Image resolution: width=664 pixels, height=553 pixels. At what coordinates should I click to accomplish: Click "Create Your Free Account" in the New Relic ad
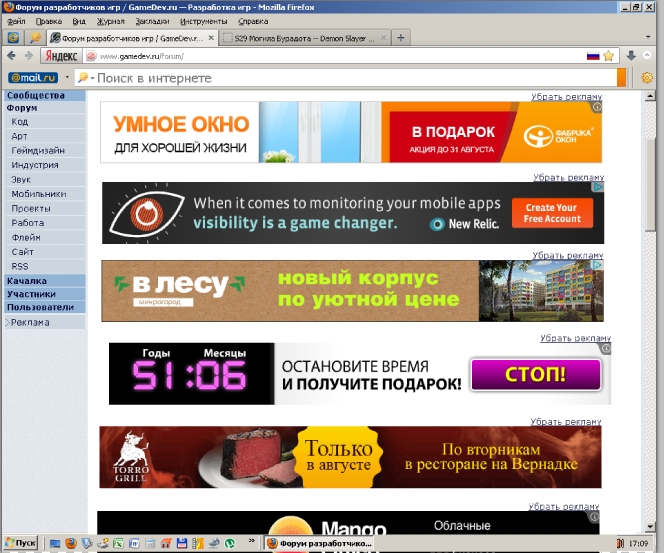pyautogui.click(x=552, y=213)
